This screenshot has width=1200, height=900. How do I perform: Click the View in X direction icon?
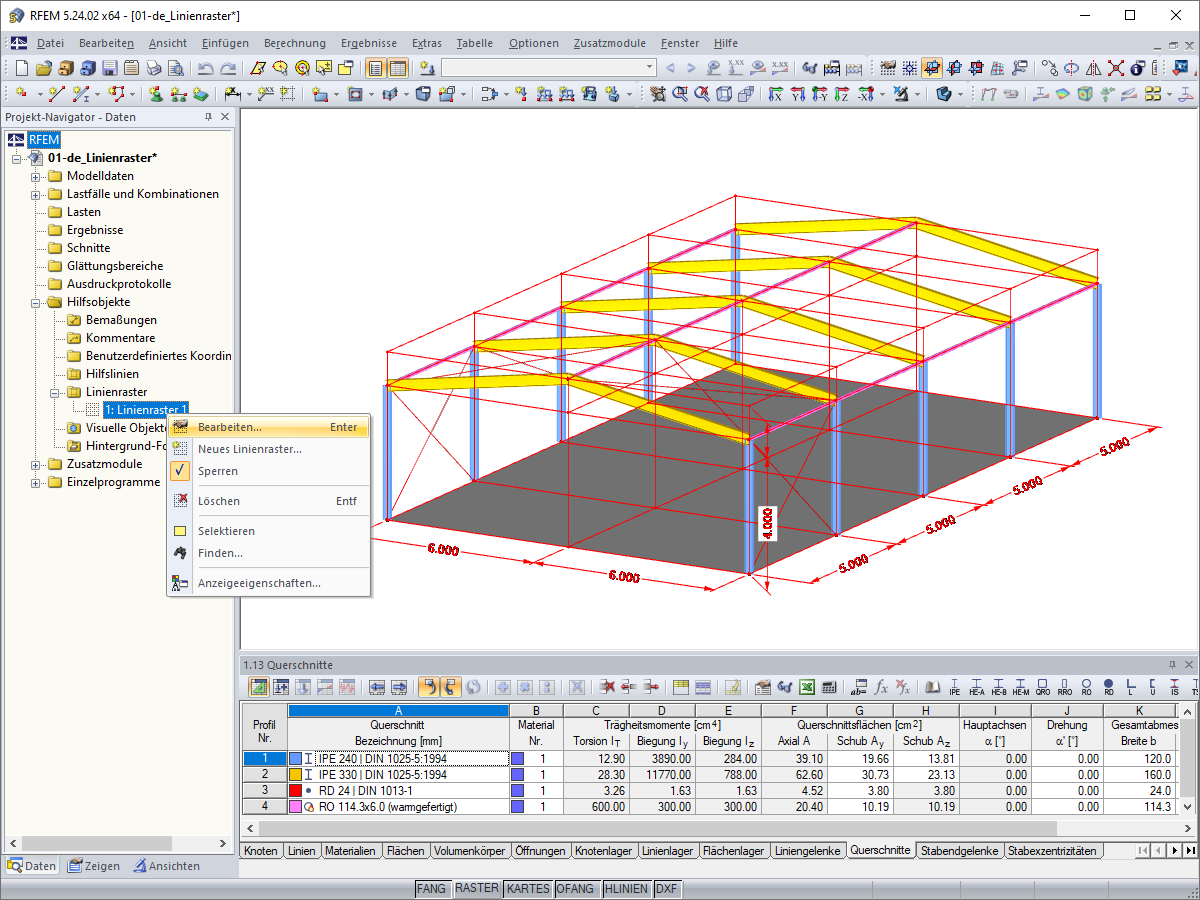(x=775, y=93)
